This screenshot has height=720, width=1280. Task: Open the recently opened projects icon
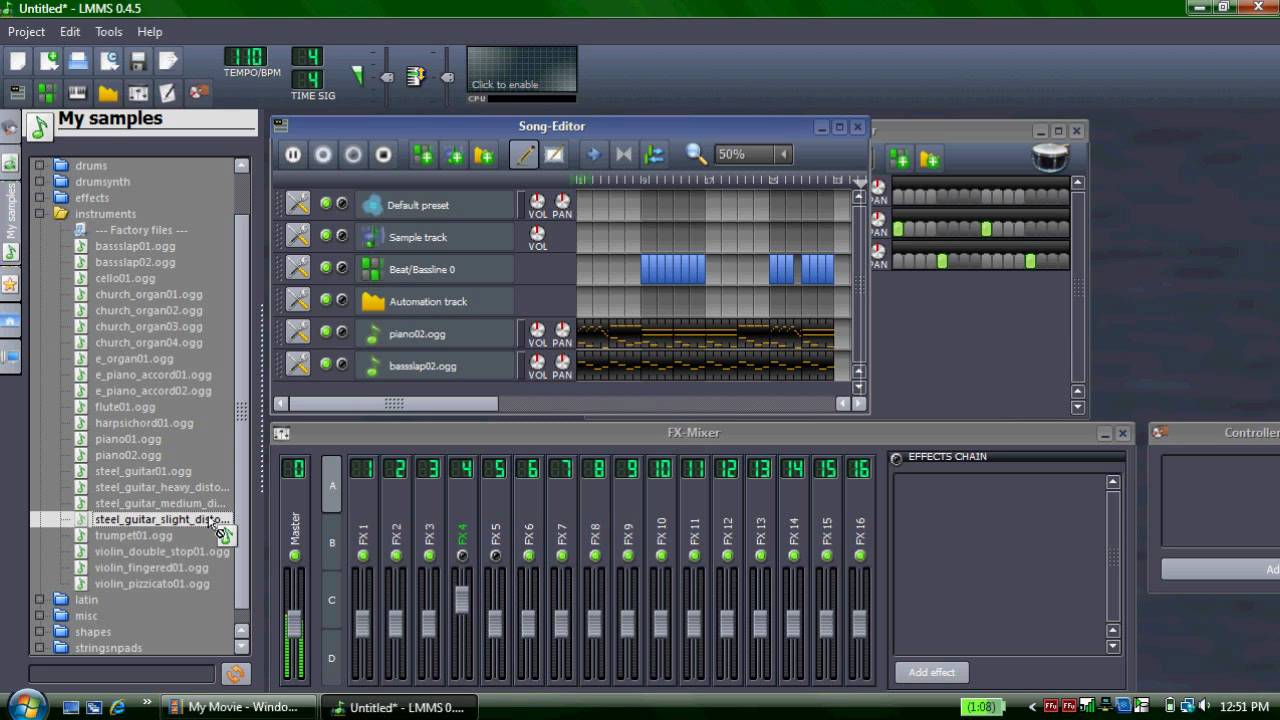tap(108, 62)
